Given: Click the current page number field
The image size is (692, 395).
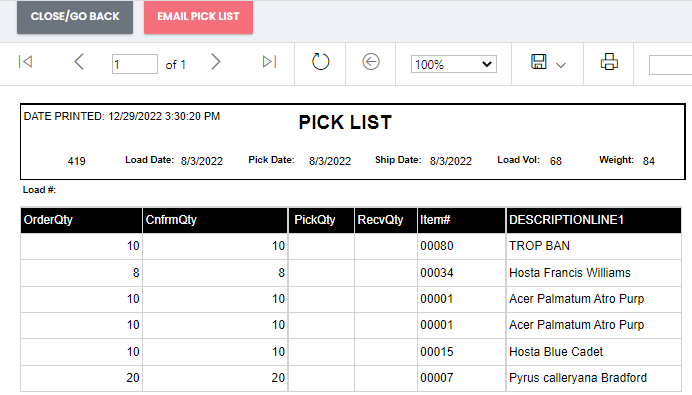Looking at the screenshot, I should (135, 64).
